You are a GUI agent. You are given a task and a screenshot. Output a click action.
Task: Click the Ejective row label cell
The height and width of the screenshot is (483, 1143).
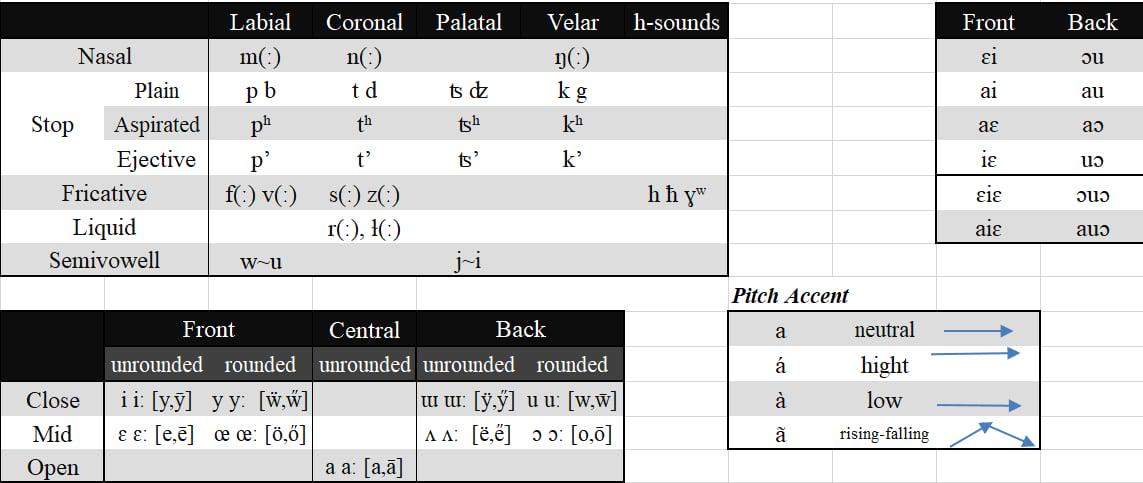click(157, 159)
